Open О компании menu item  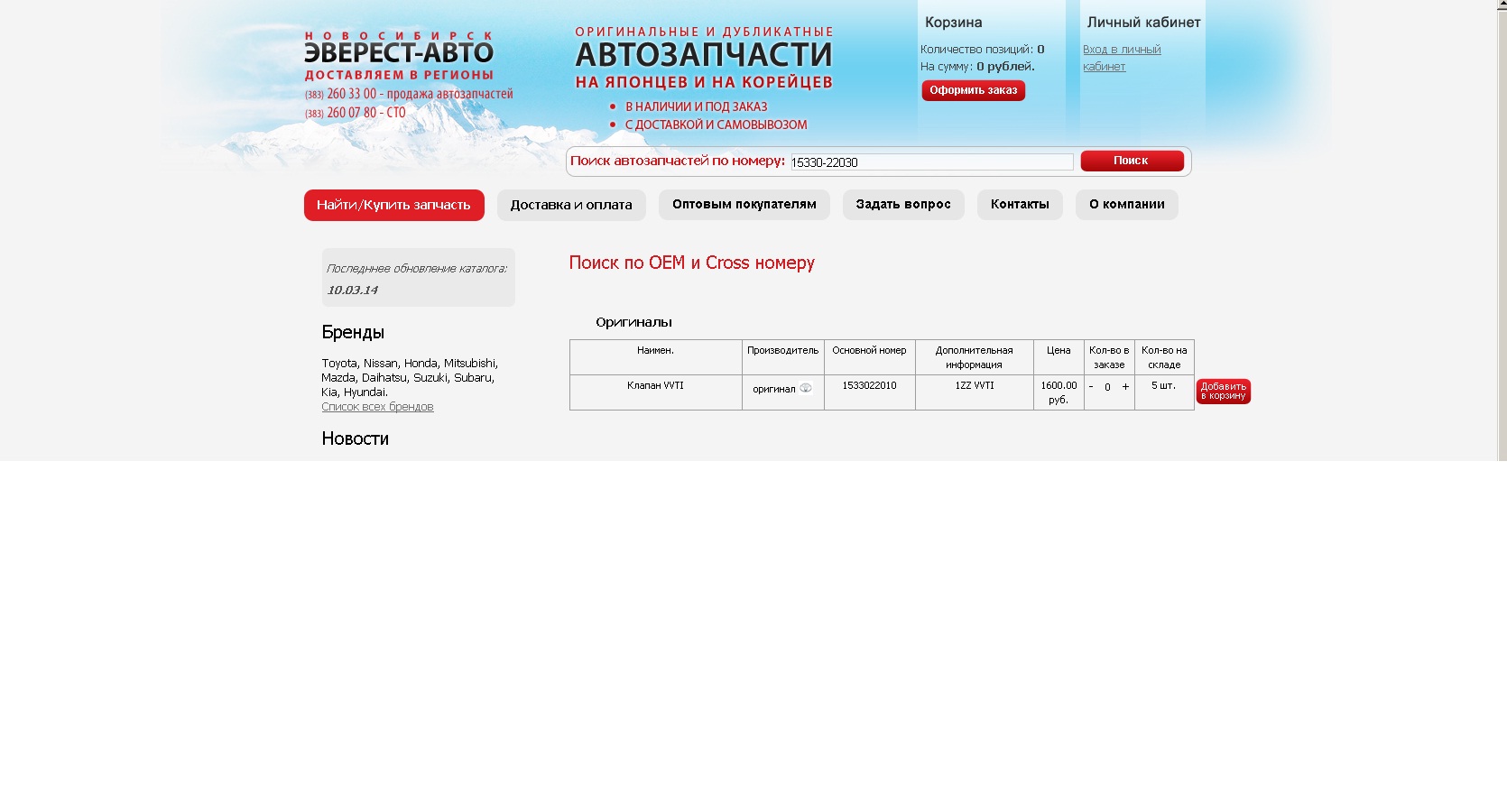pos(1127,205)
